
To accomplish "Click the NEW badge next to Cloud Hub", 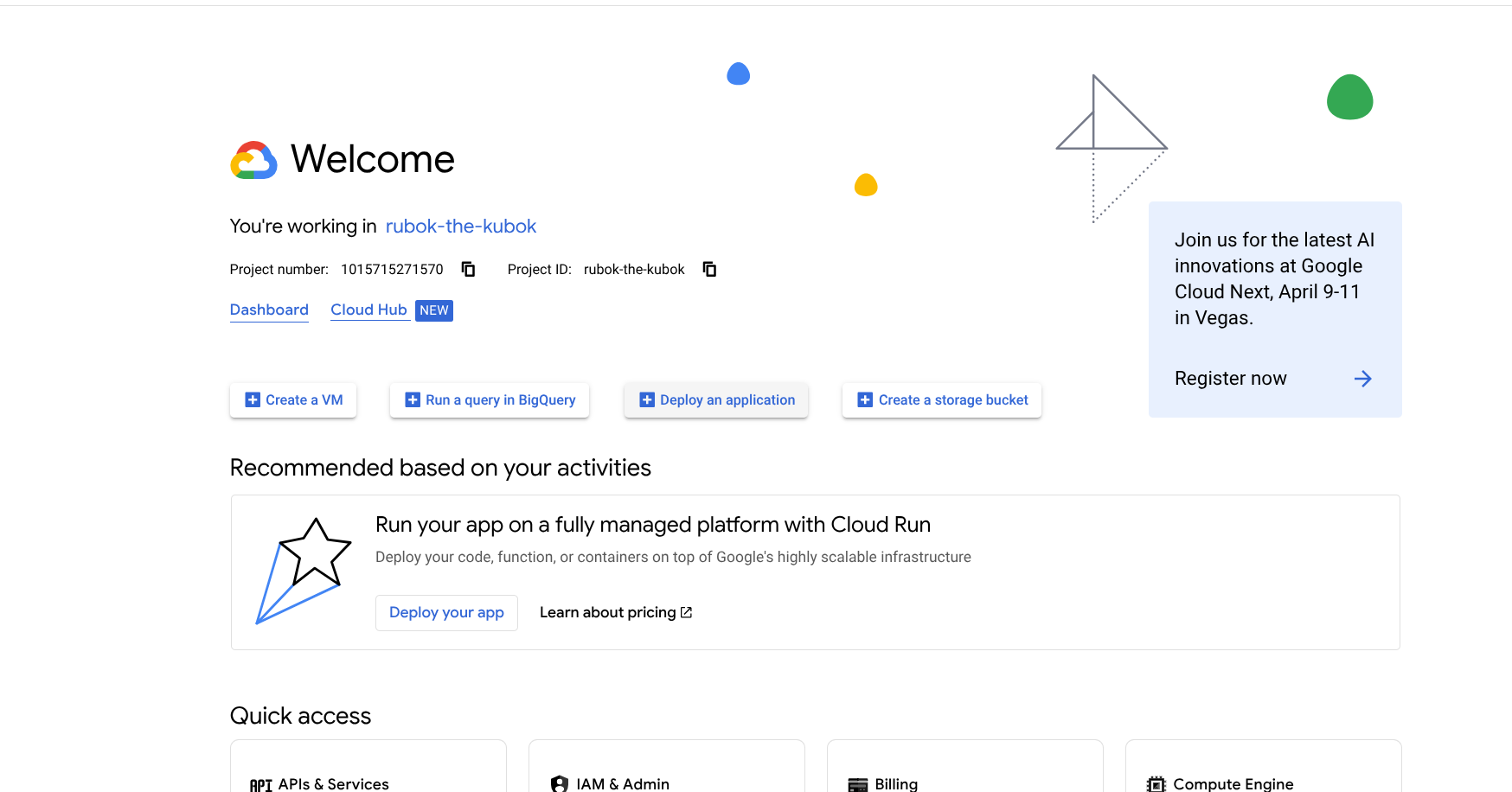I will click(433, 310).
